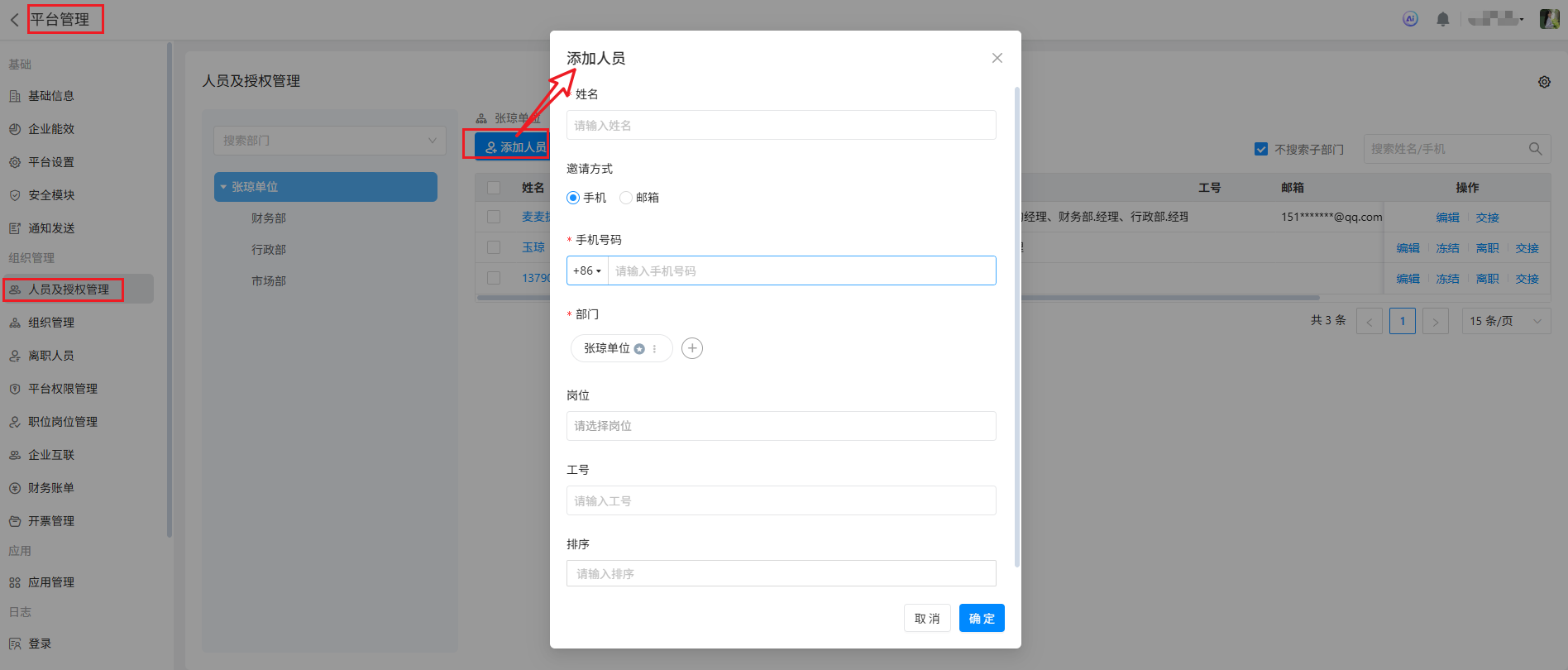Close the 添加人员 dialog
Image resolution: width=1568 pixels, height=670 pixels.
pos(997,58)
